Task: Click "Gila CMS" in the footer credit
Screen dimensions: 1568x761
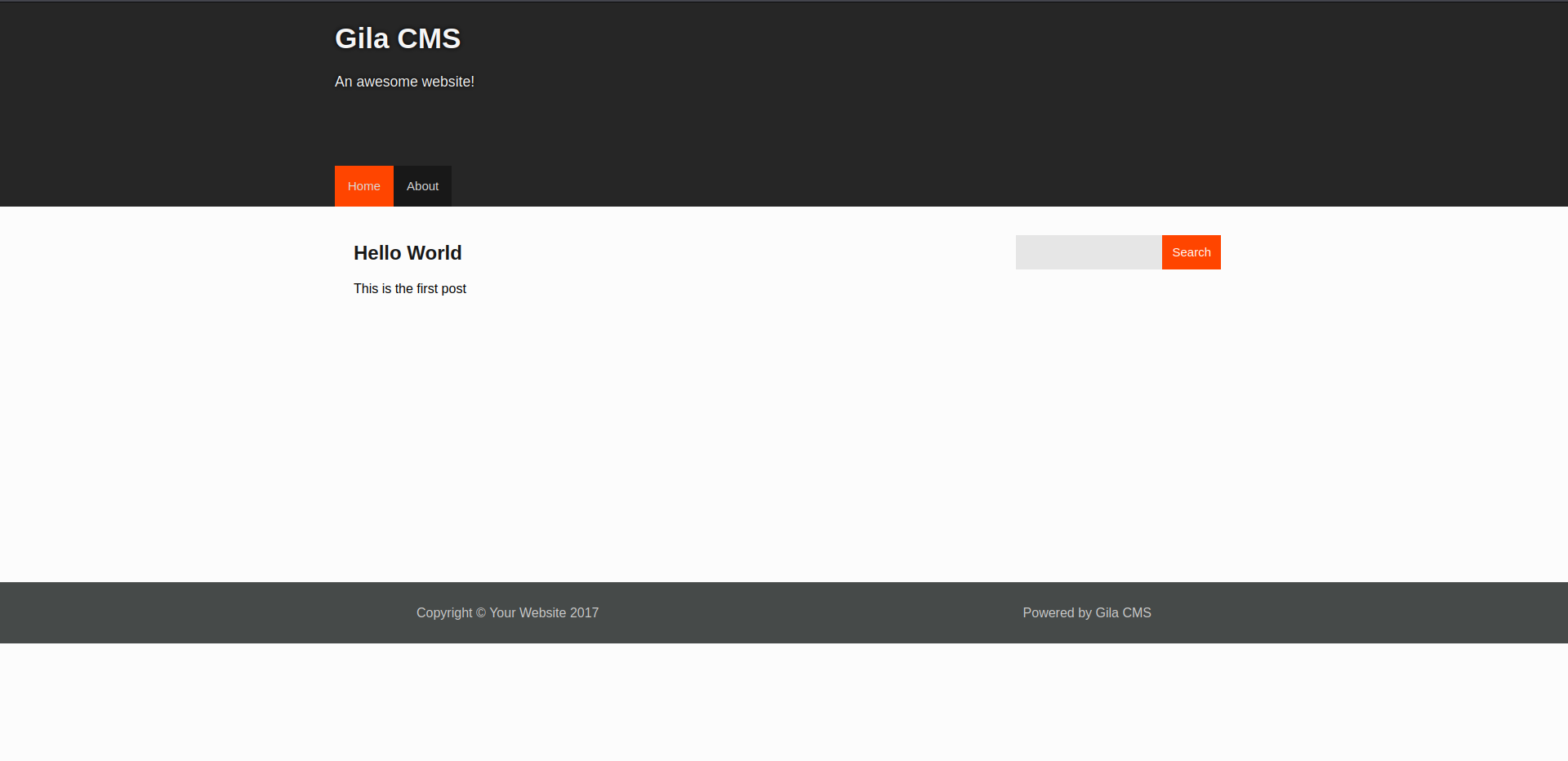Action: [1123, 613]
